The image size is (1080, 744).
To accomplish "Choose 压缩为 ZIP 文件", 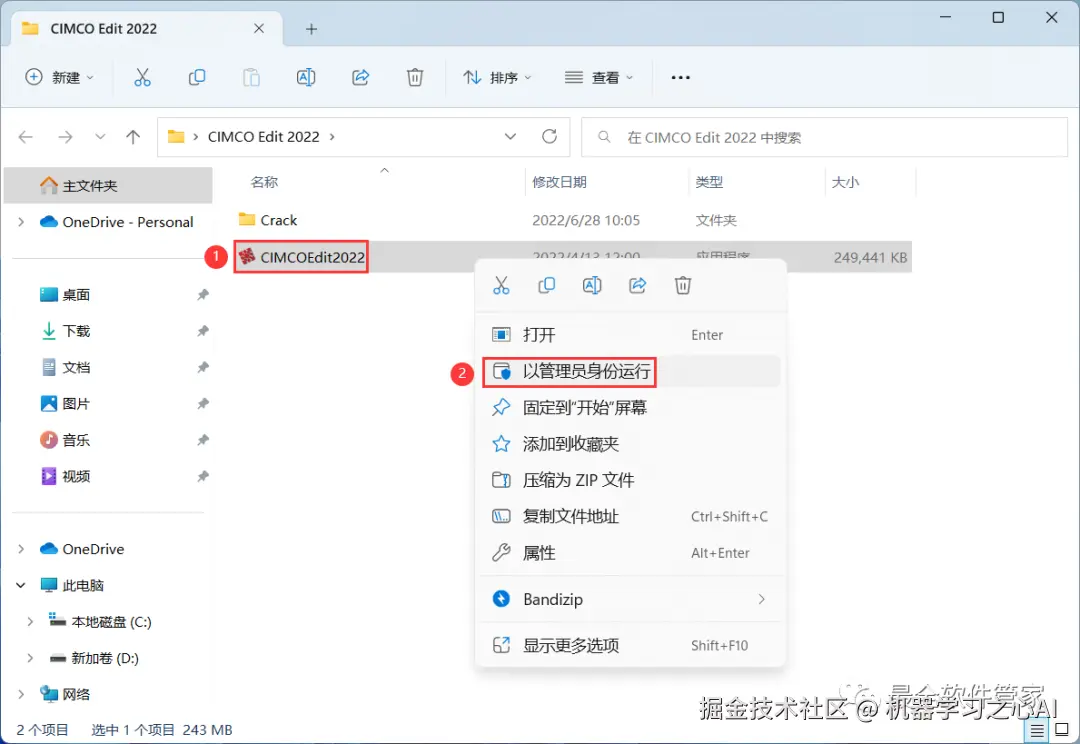I will (630, 480).
